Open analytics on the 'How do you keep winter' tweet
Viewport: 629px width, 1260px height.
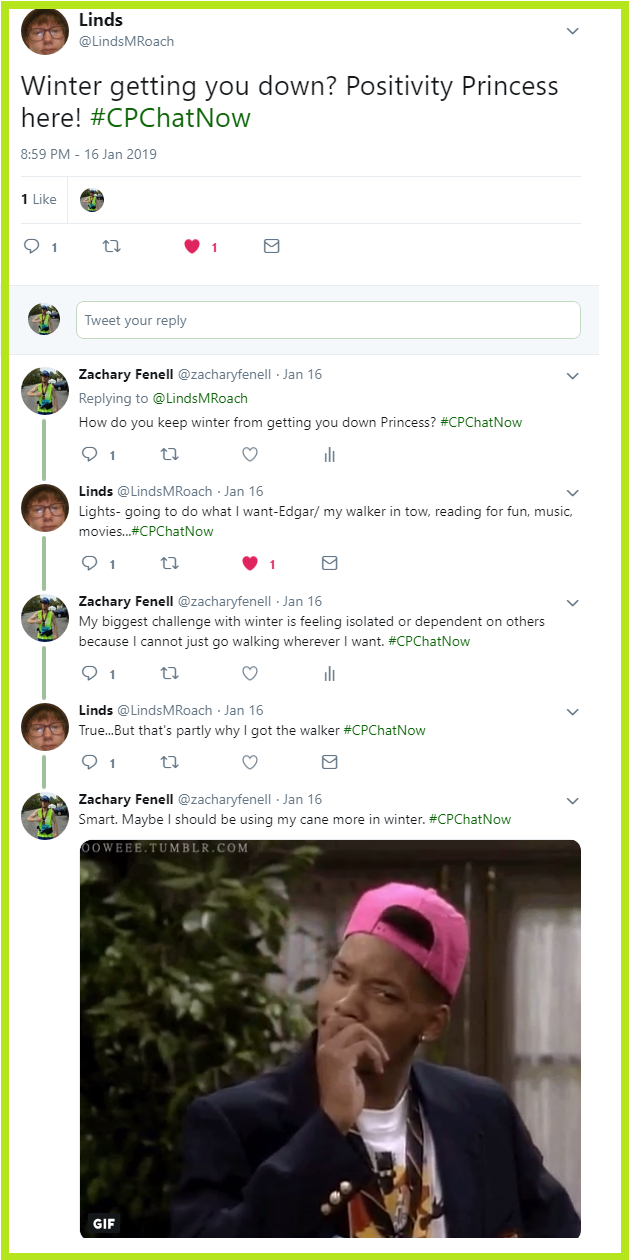[x=329, y=454]
